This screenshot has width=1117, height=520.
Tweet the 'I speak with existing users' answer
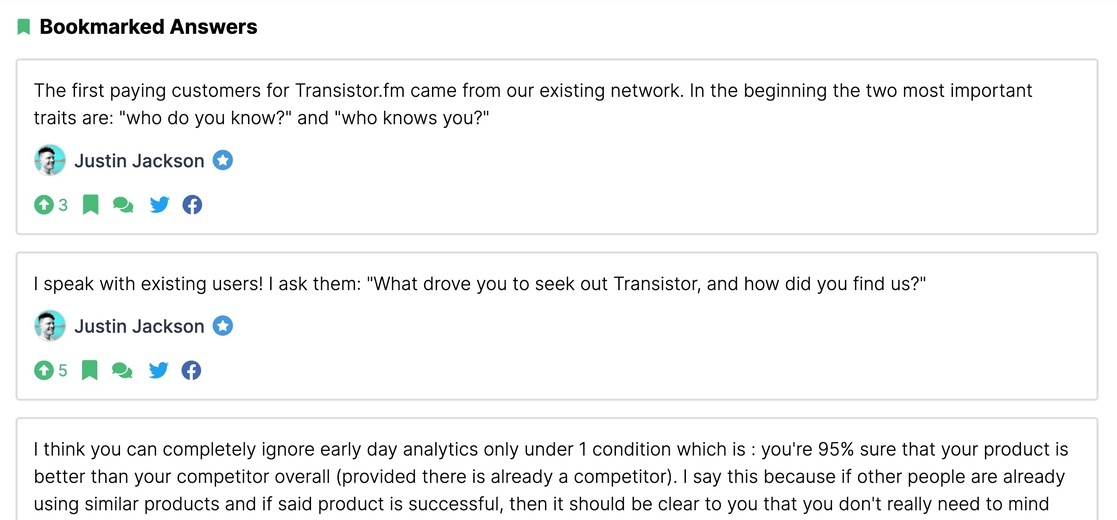[159, 370]
